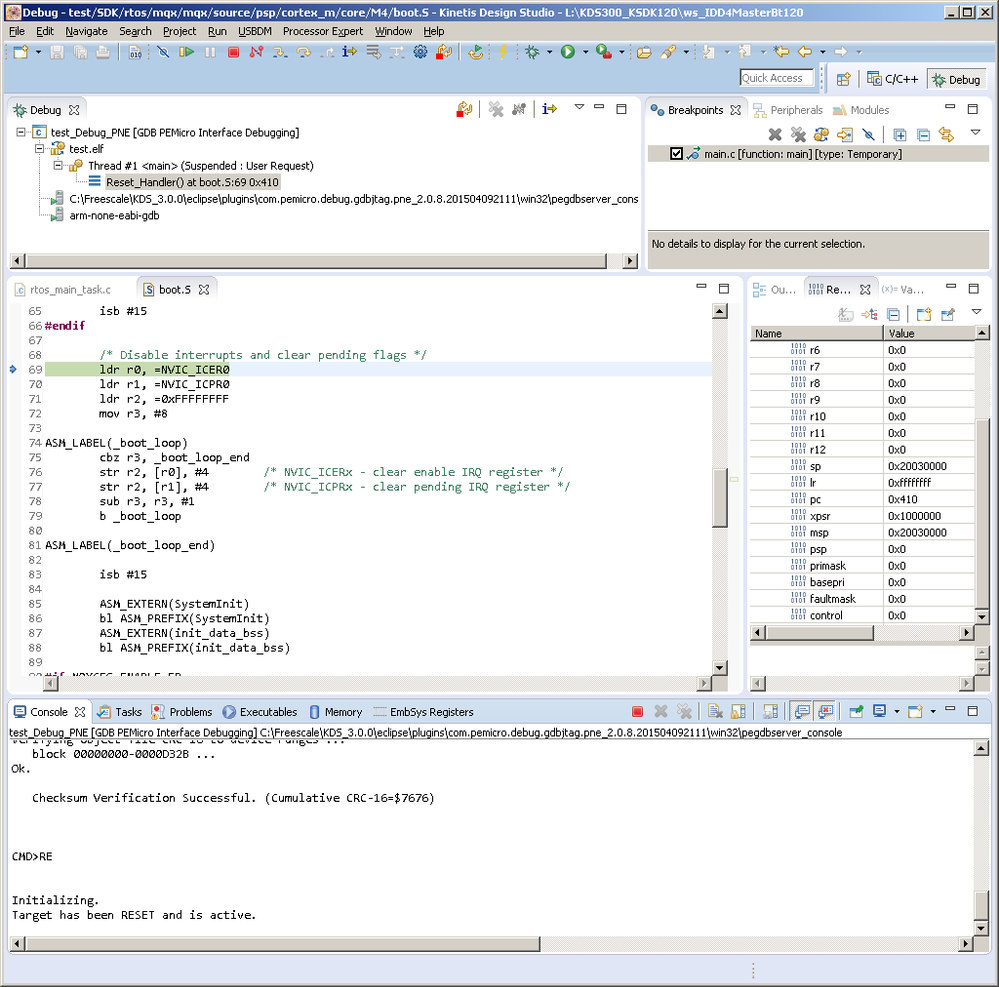
Task: Click the Resume (green play) toolbar button
Action: click(186, 52)
